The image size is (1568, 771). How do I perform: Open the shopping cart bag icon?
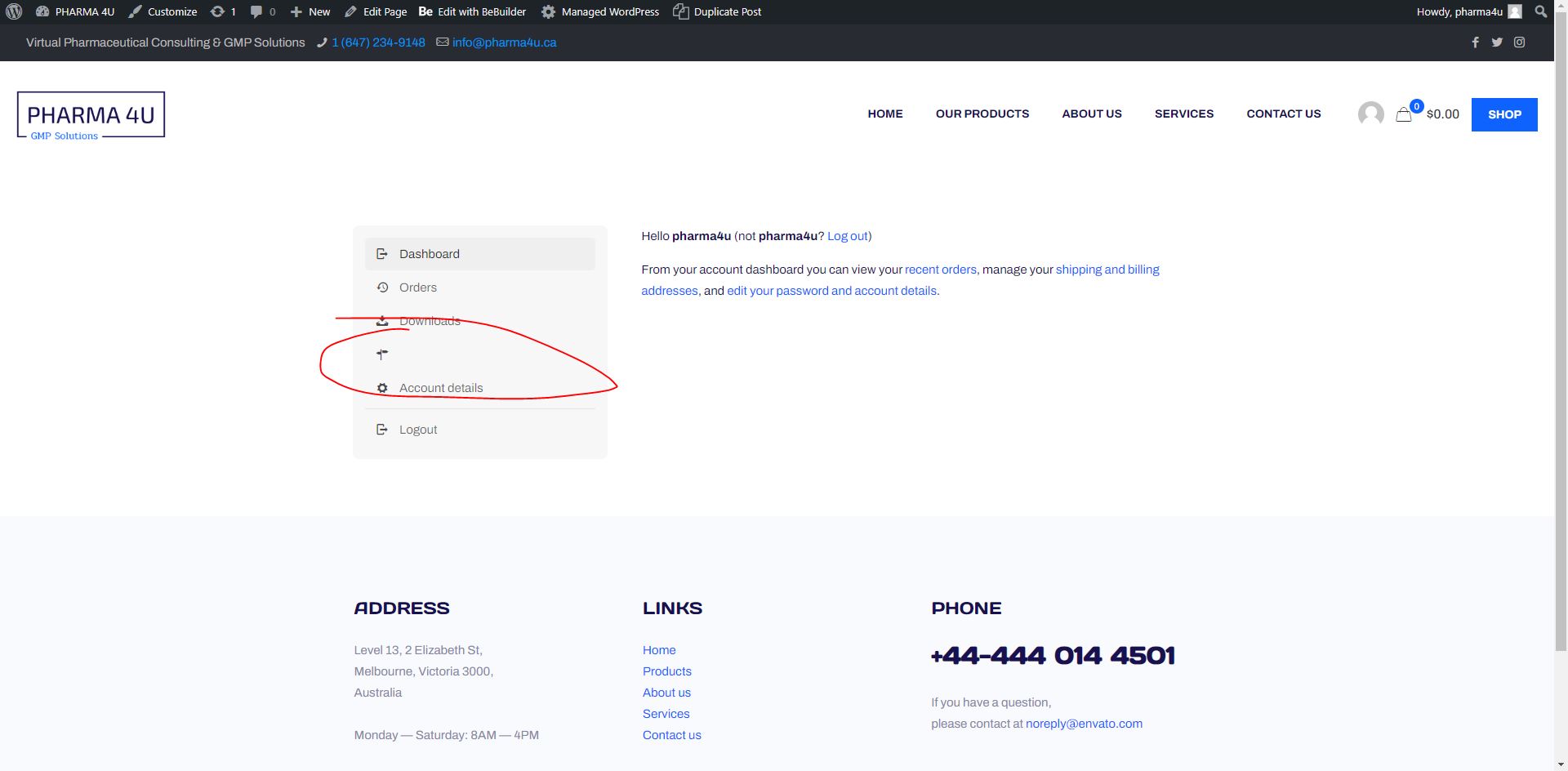(1404, 114)
